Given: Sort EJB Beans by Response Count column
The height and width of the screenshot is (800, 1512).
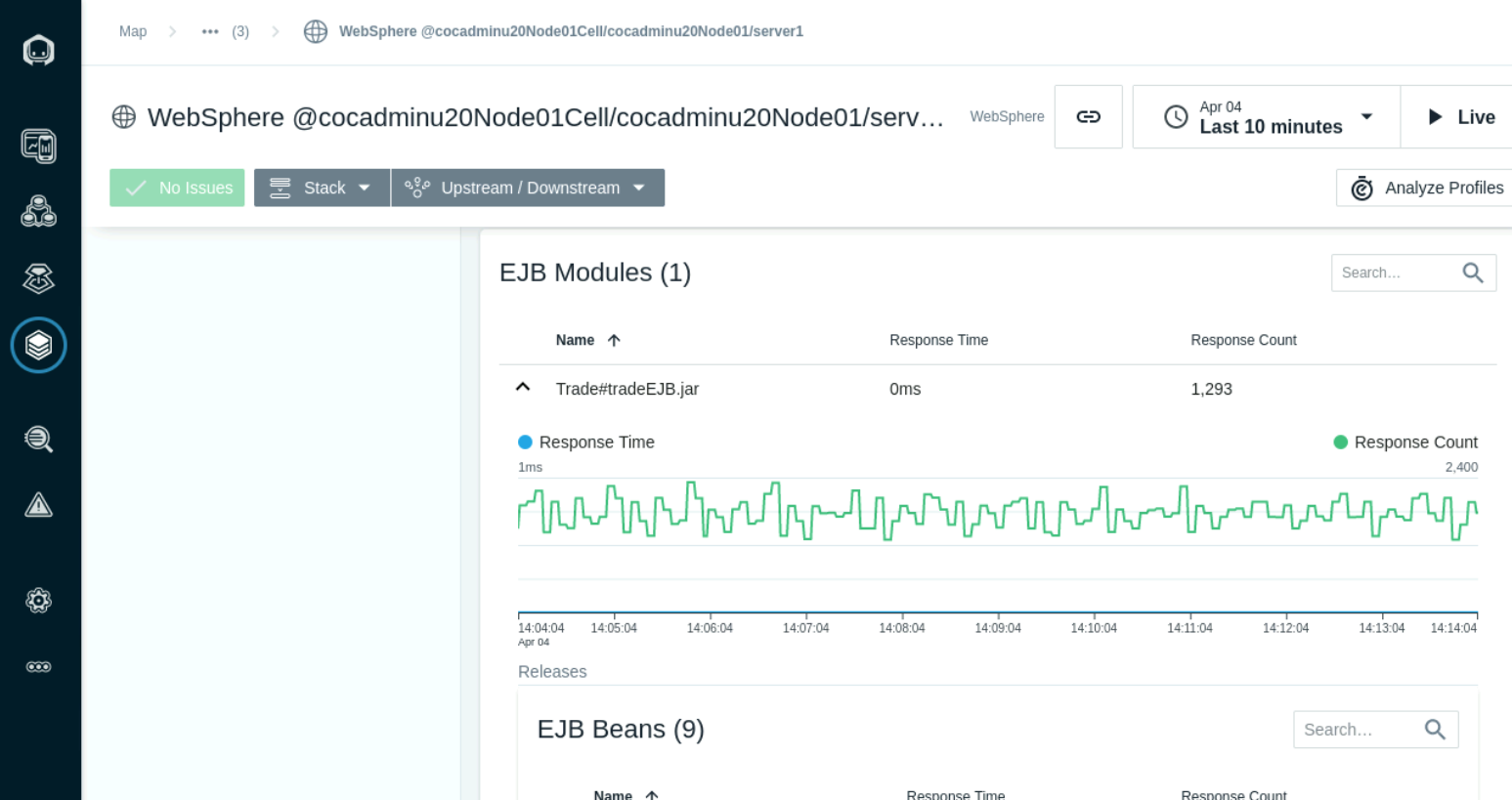Looking at the screenshot, I should click(1233, 795).
